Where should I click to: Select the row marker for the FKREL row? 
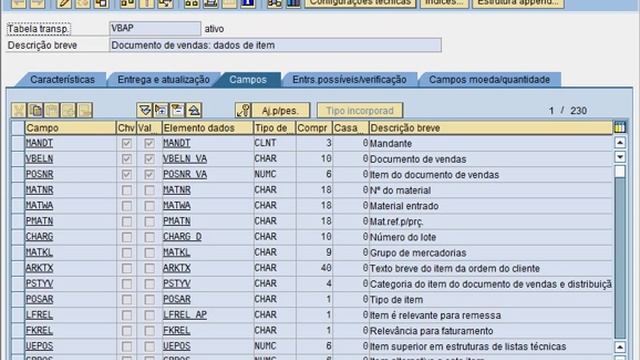coord(18,331)
